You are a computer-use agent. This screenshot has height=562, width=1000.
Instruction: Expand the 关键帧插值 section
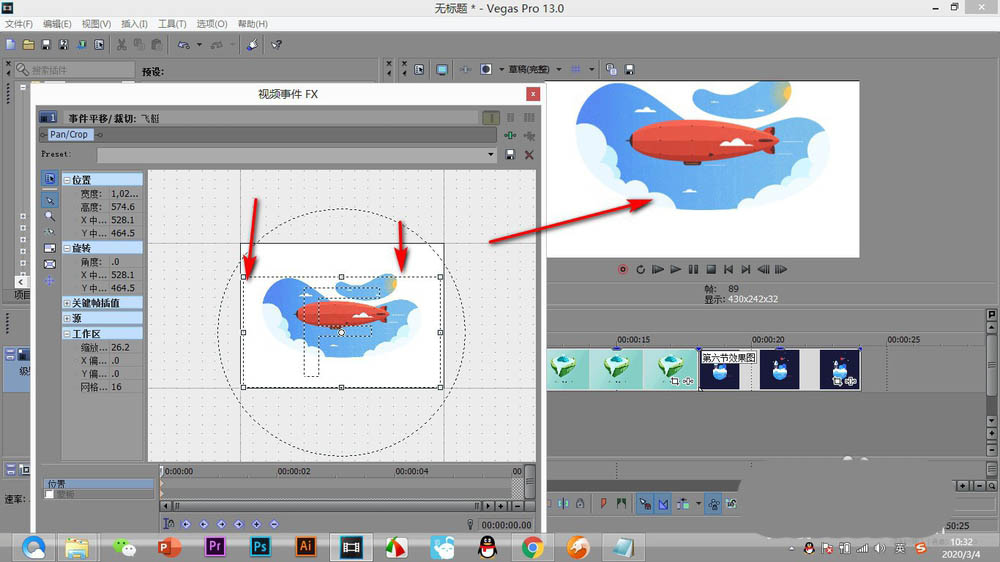pyautogui.click(x=67, y=303)
